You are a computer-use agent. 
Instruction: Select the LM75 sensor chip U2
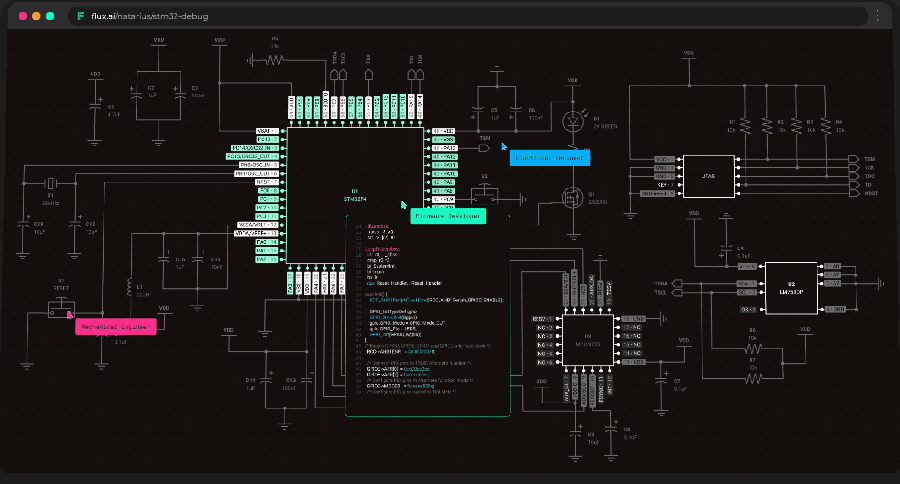[791, 288]
